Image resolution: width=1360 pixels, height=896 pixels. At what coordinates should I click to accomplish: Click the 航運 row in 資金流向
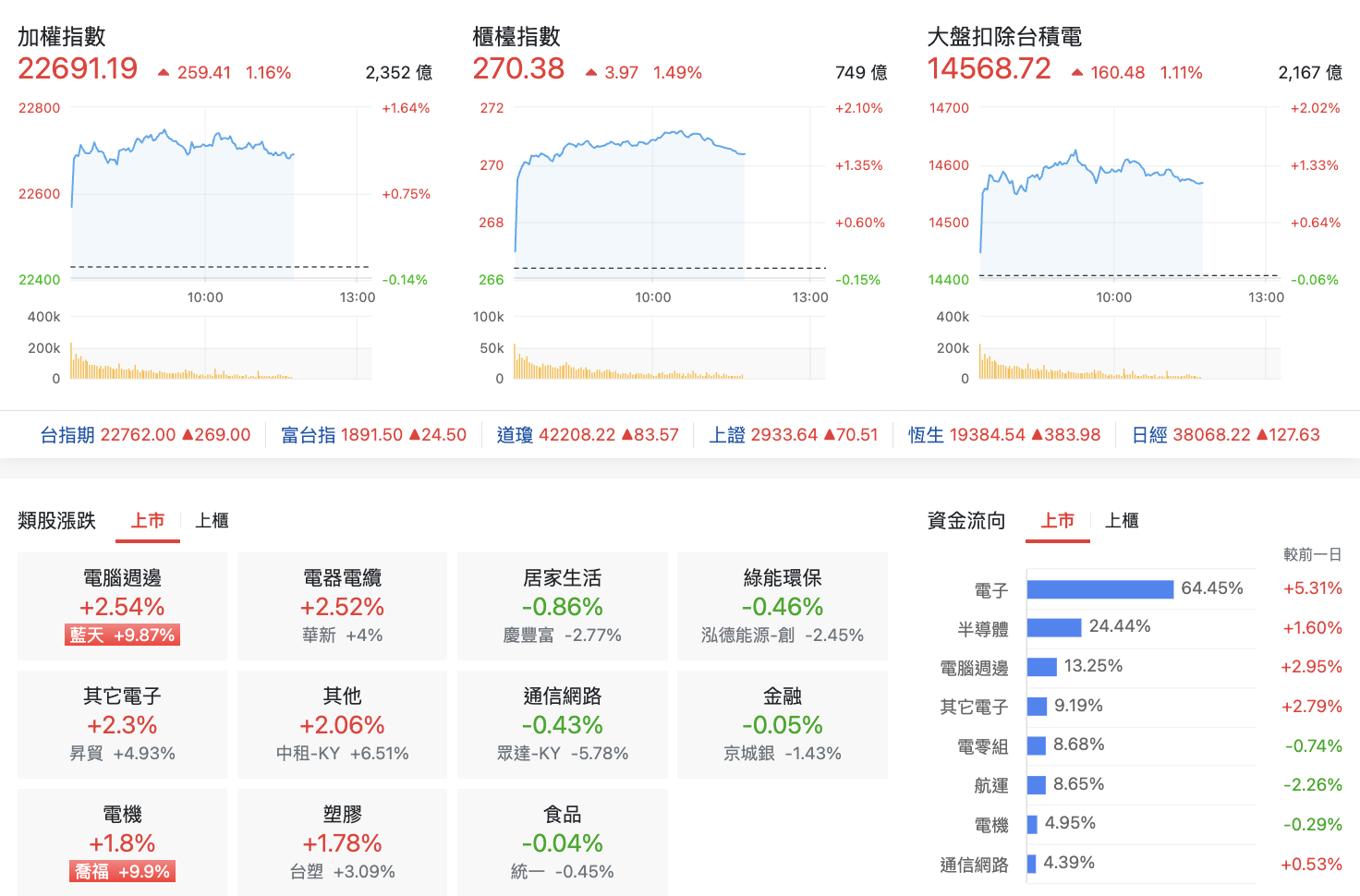pos(1136,785)
